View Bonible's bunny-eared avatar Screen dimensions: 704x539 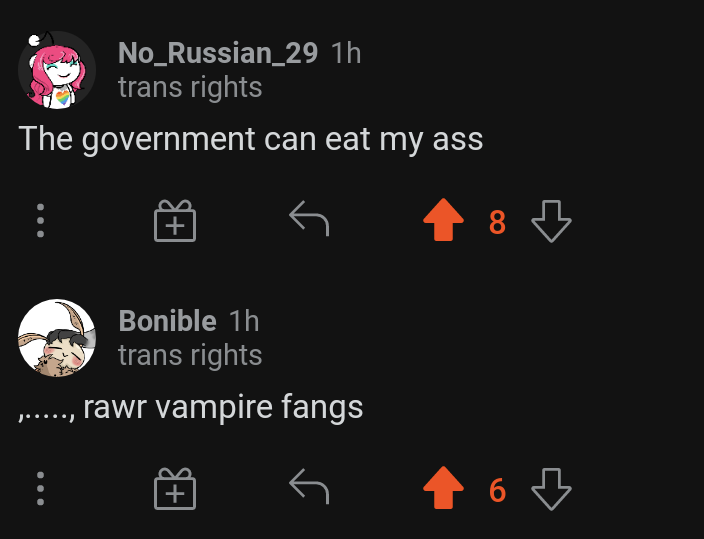coord(57,338)
